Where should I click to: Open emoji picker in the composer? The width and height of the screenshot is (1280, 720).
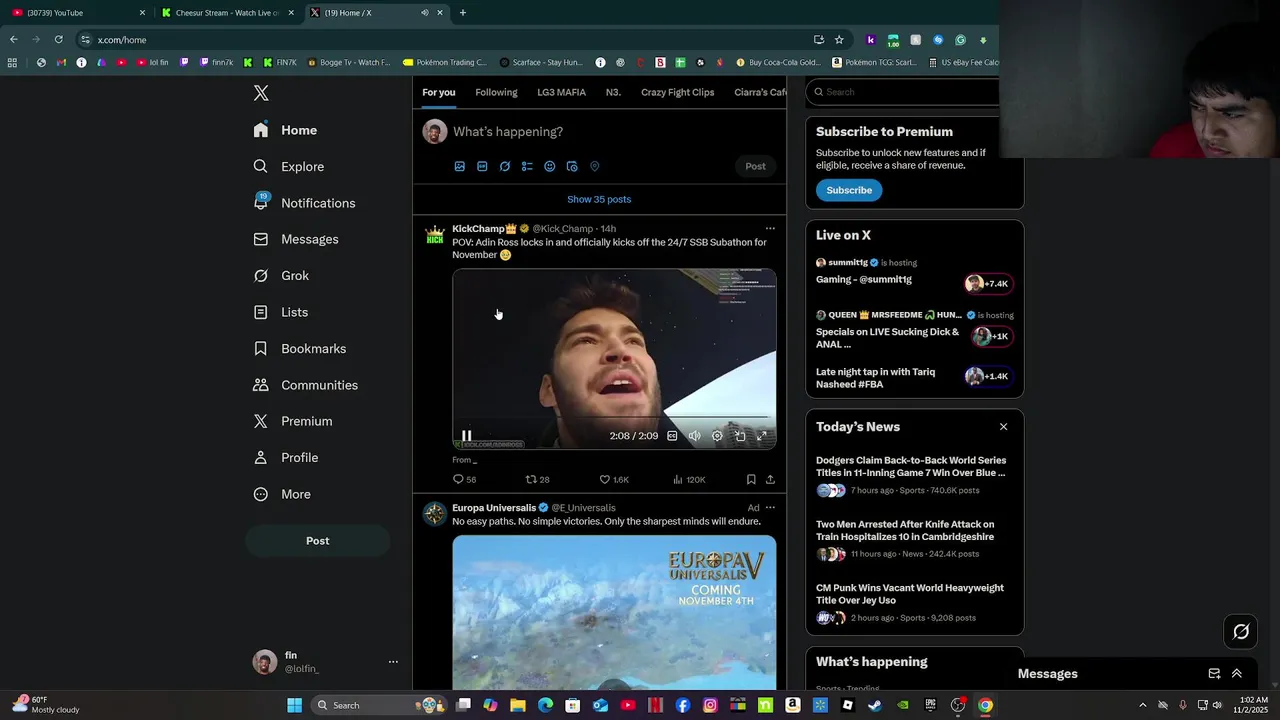tap(549, 167)
